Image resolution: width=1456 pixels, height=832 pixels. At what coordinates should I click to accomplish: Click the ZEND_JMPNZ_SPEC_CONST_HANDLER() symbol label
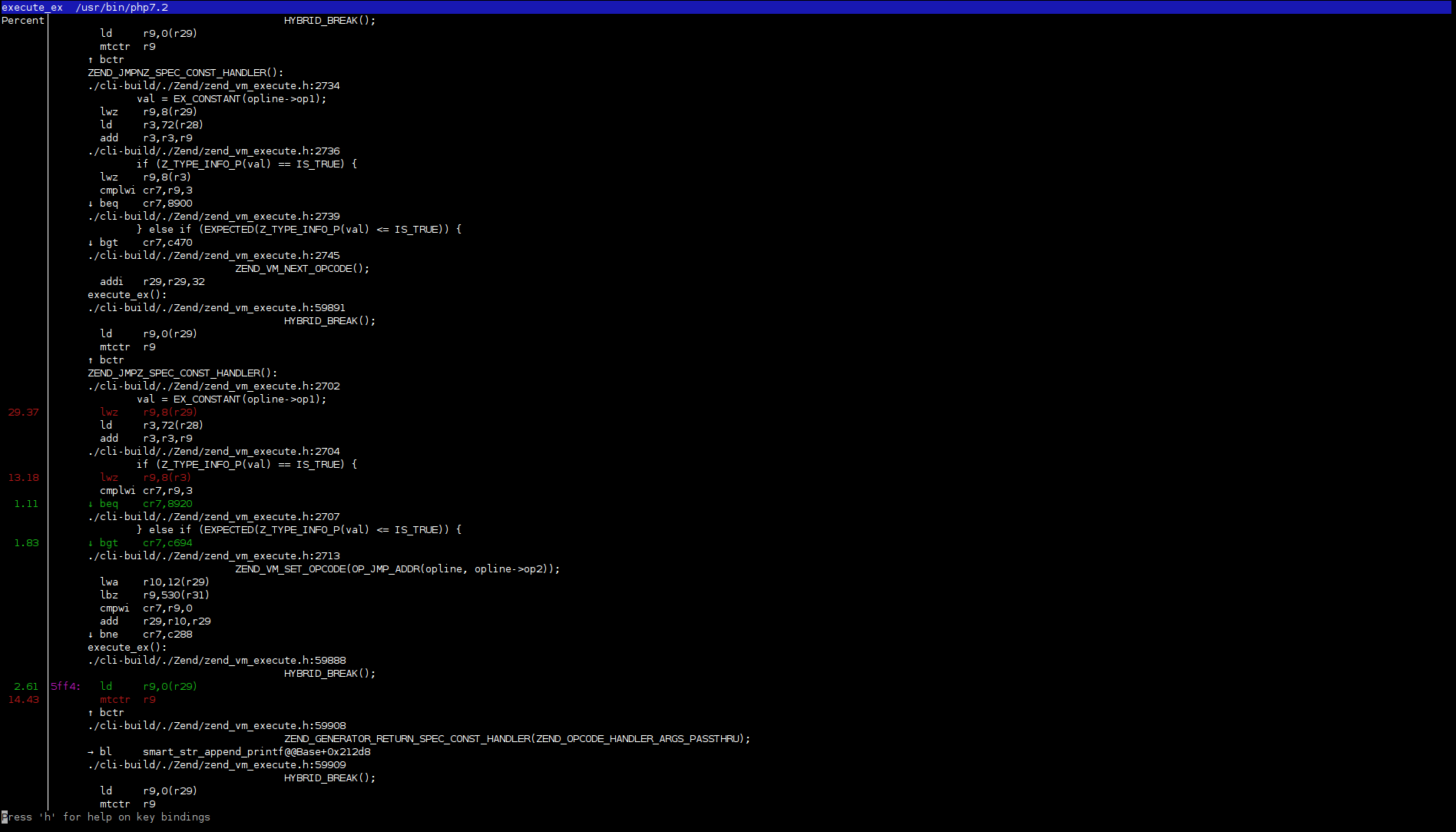click(185, 72)
